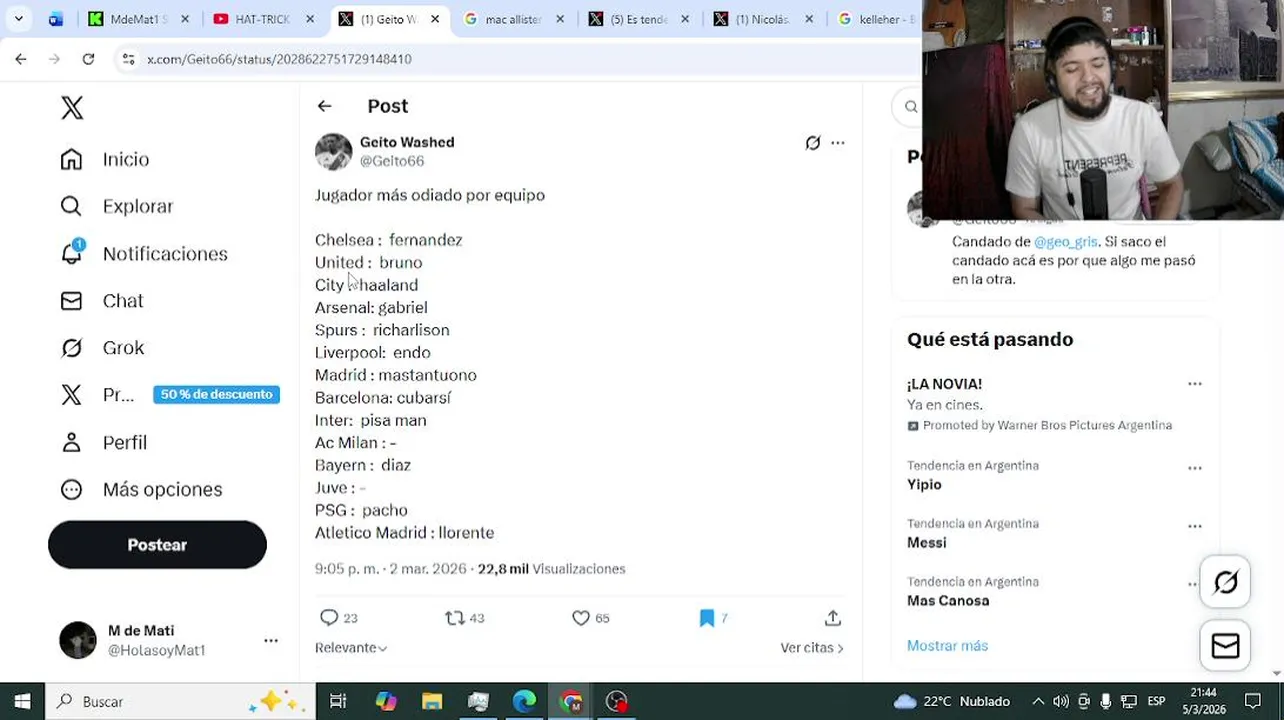This screenshot has width=1284, height=720.
Task: Open the Ver citas link
Action: click(812, 648)
